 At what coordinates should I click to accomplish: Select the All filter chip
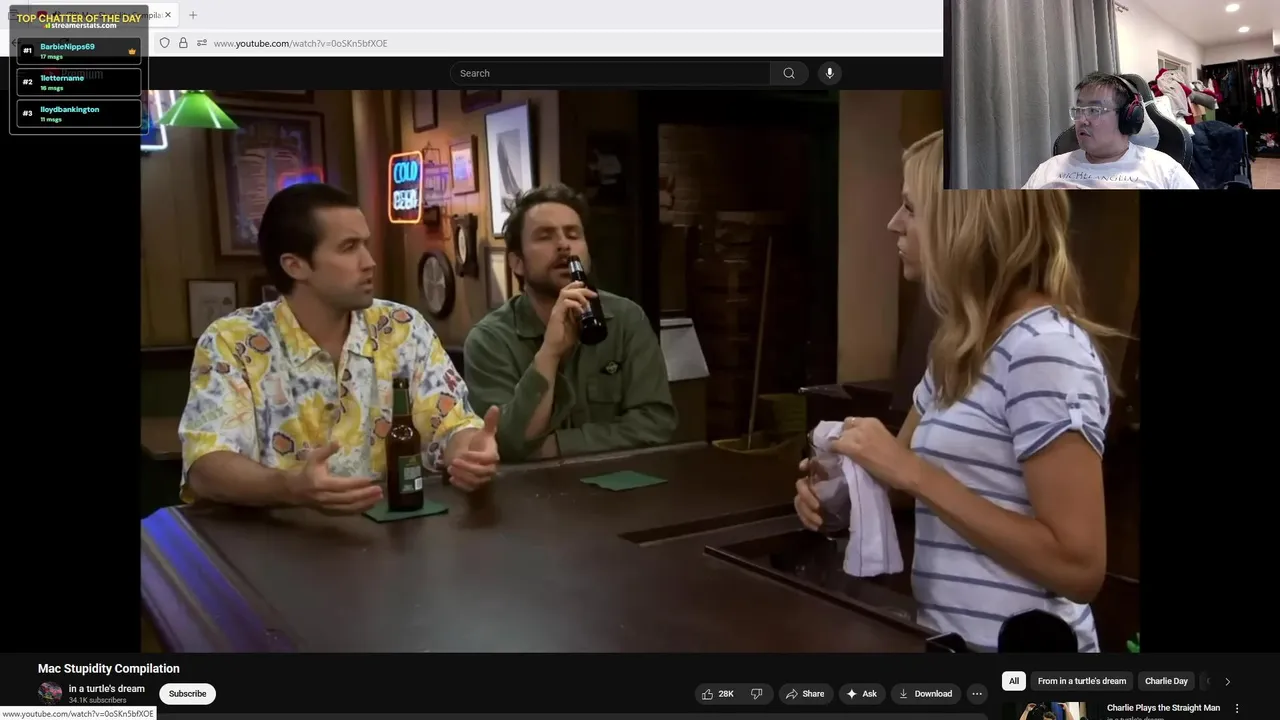(x=1014, y=681)
